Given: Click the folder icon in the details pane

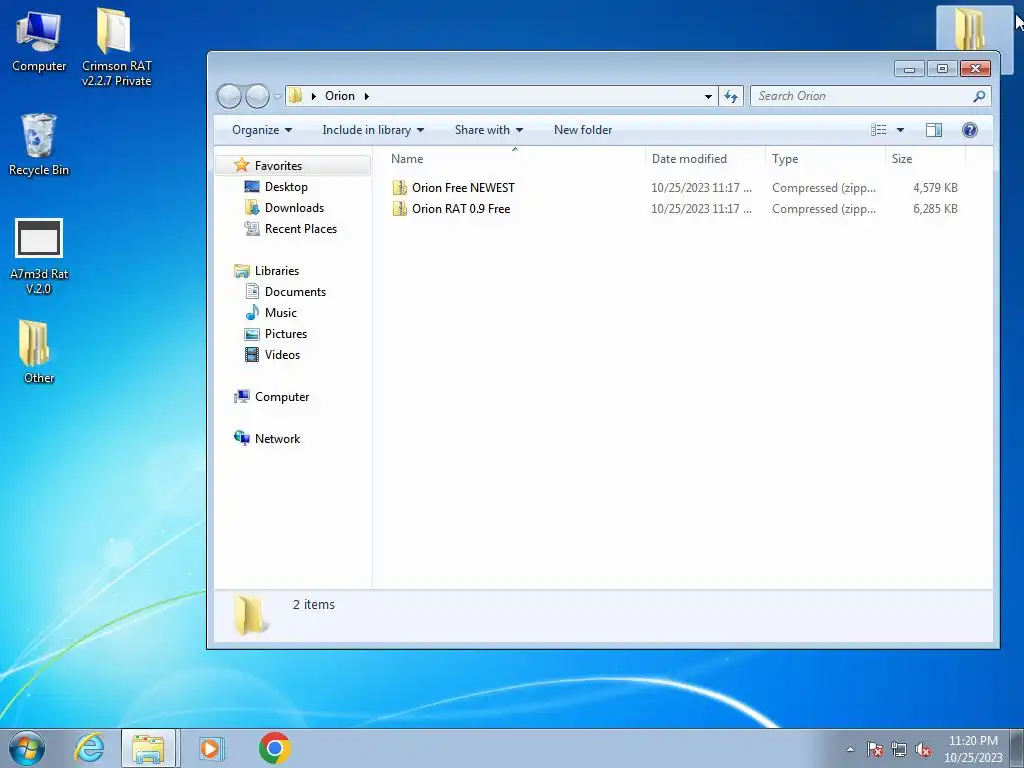Looking at the screenshot, I should [249, 615].
